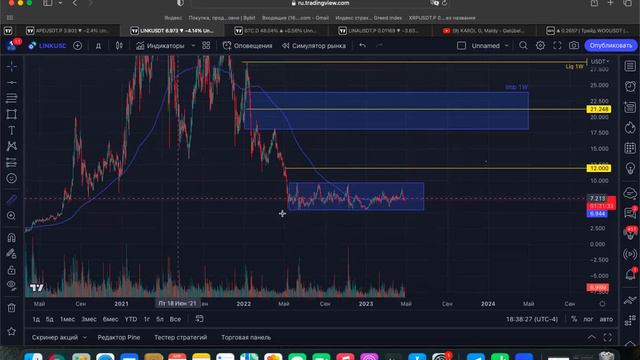This screenshot has height=360, width=640.
Task: Select the 21.248 price level label
Action: [x=598, y=109]
